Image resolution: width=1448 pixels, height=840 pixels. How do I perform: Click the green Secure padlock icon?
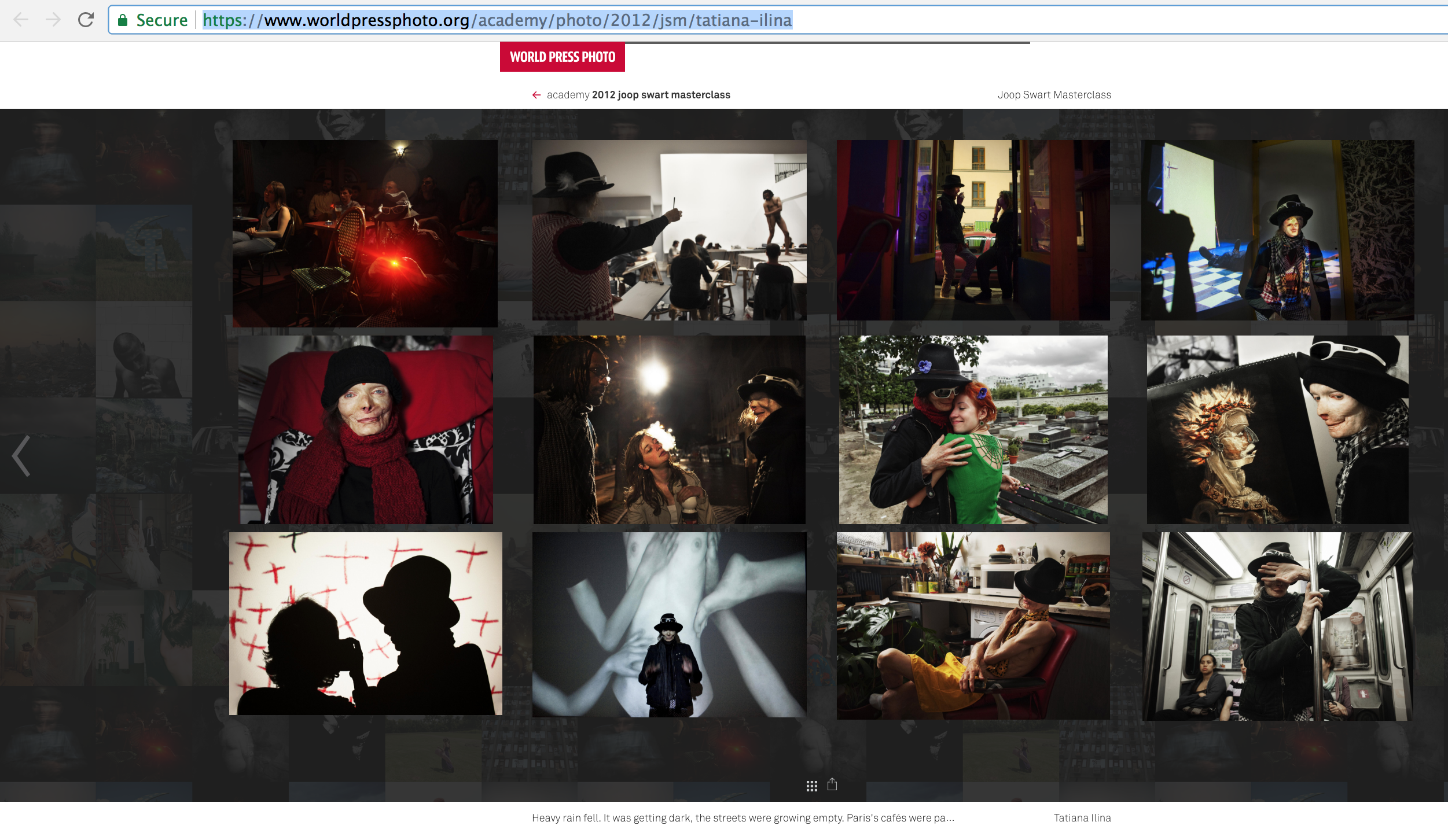pyautogui.click(x=123, y=20)
